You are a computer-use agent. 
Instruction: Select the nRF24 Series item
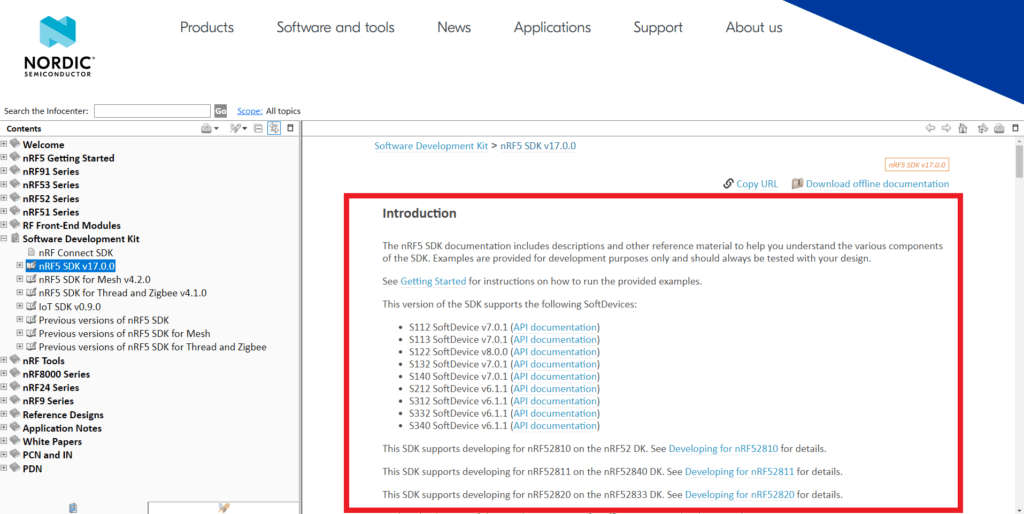51,387
